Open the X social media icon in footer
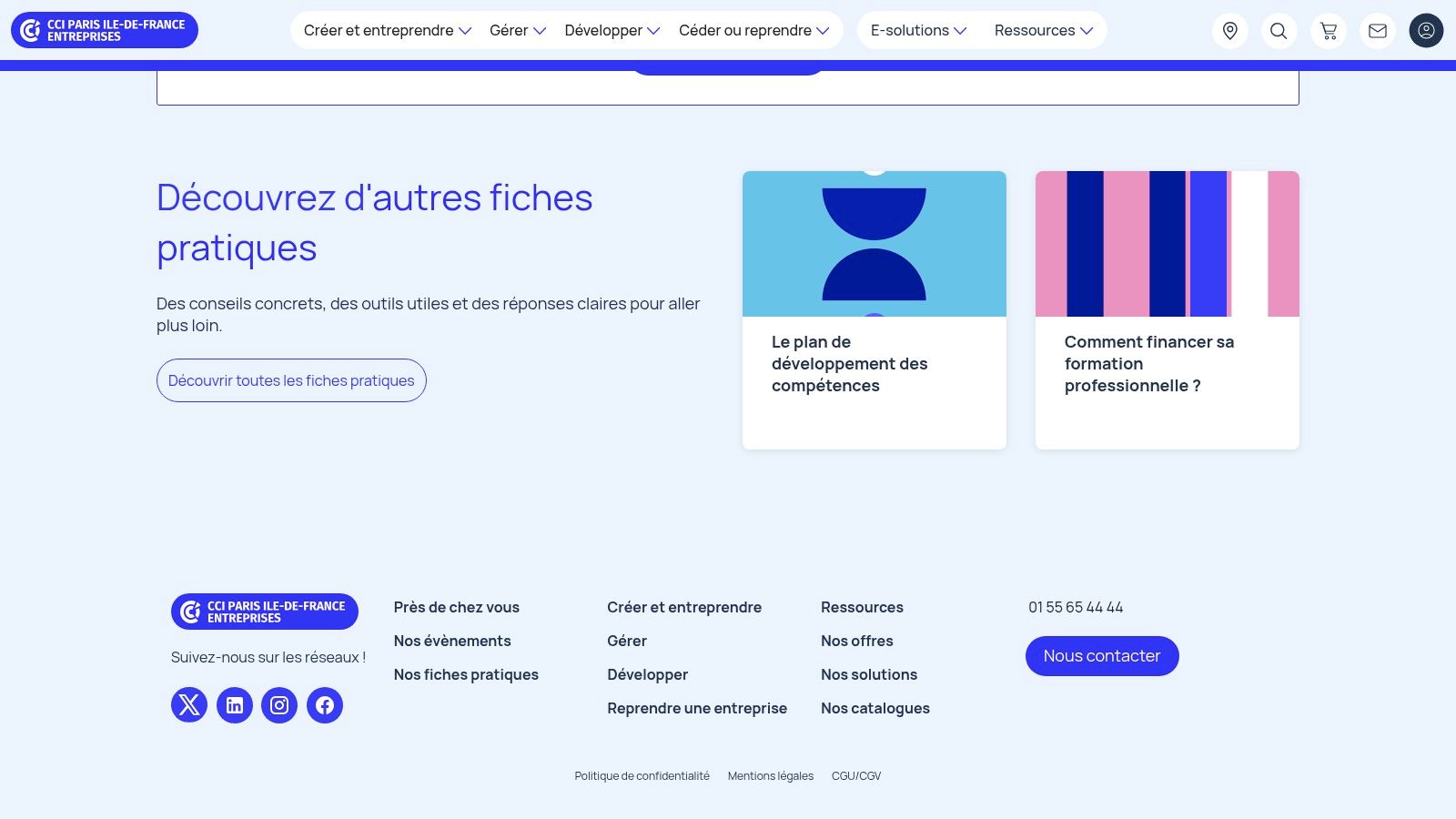This screenshot has width=1456, height=819. (x=188, y=704)
